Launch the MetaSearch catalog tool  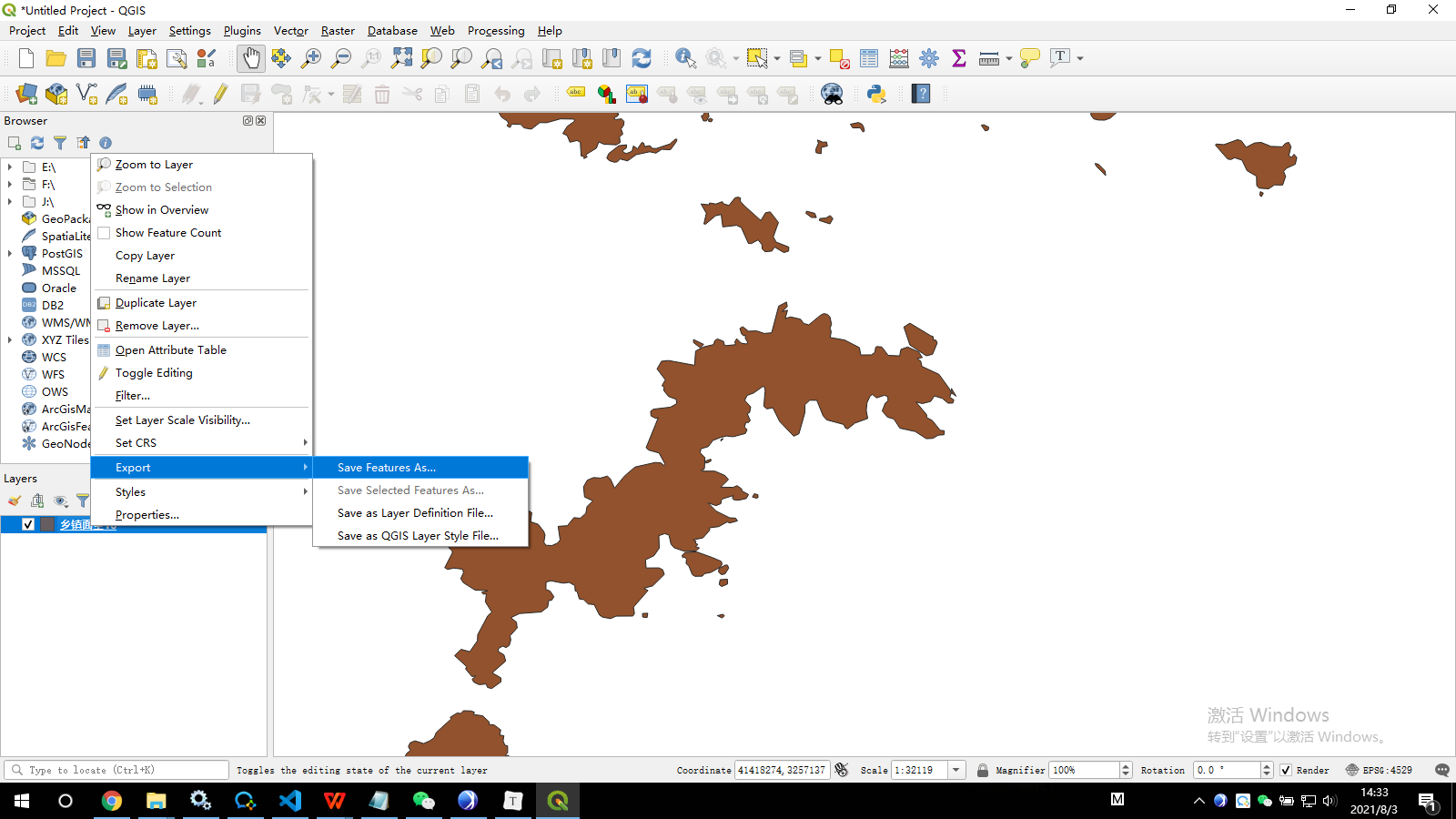tap(832, 93)
